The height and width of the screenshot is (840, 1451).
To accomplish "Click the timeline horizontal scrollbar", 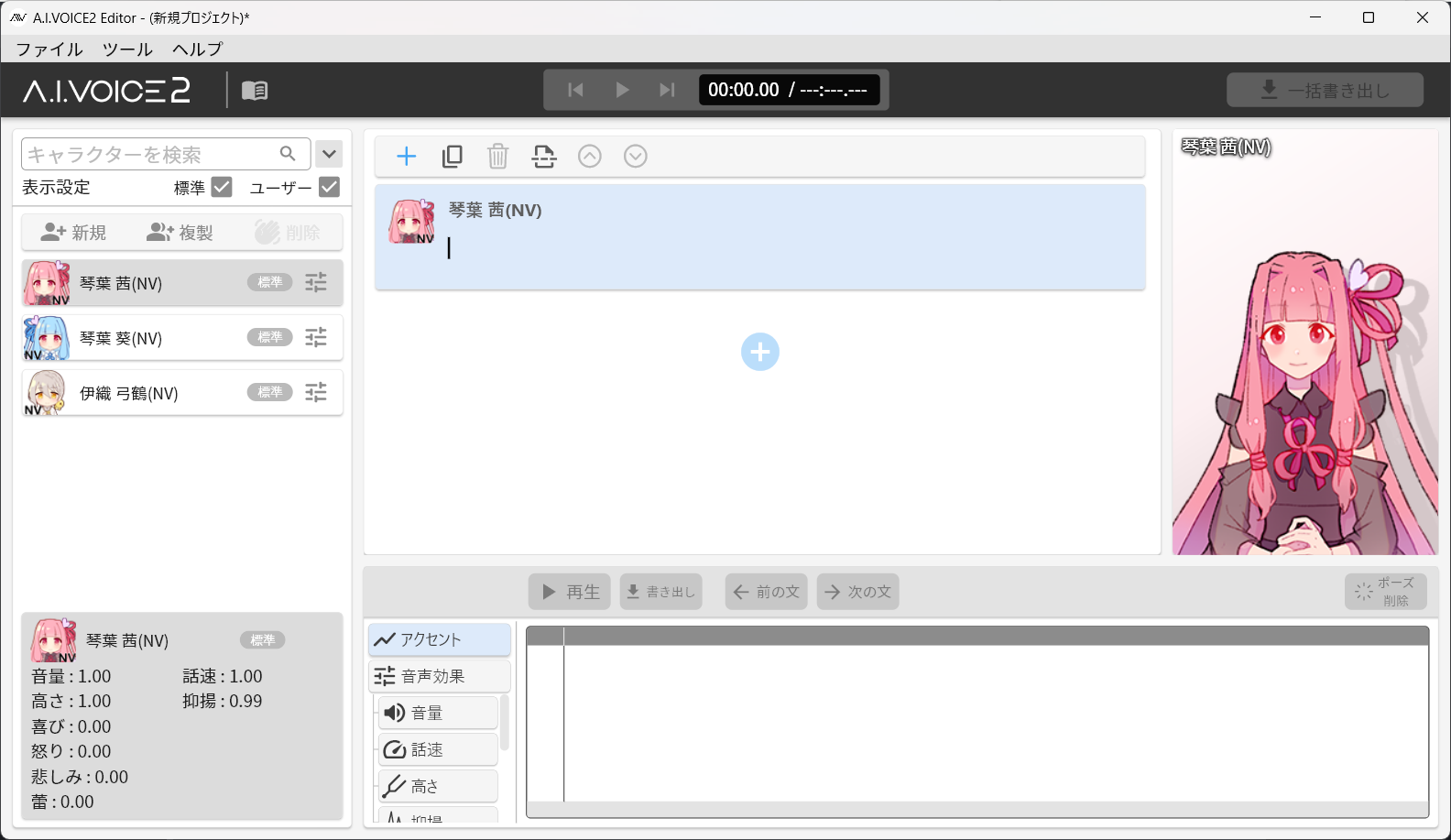I will 977,810.
